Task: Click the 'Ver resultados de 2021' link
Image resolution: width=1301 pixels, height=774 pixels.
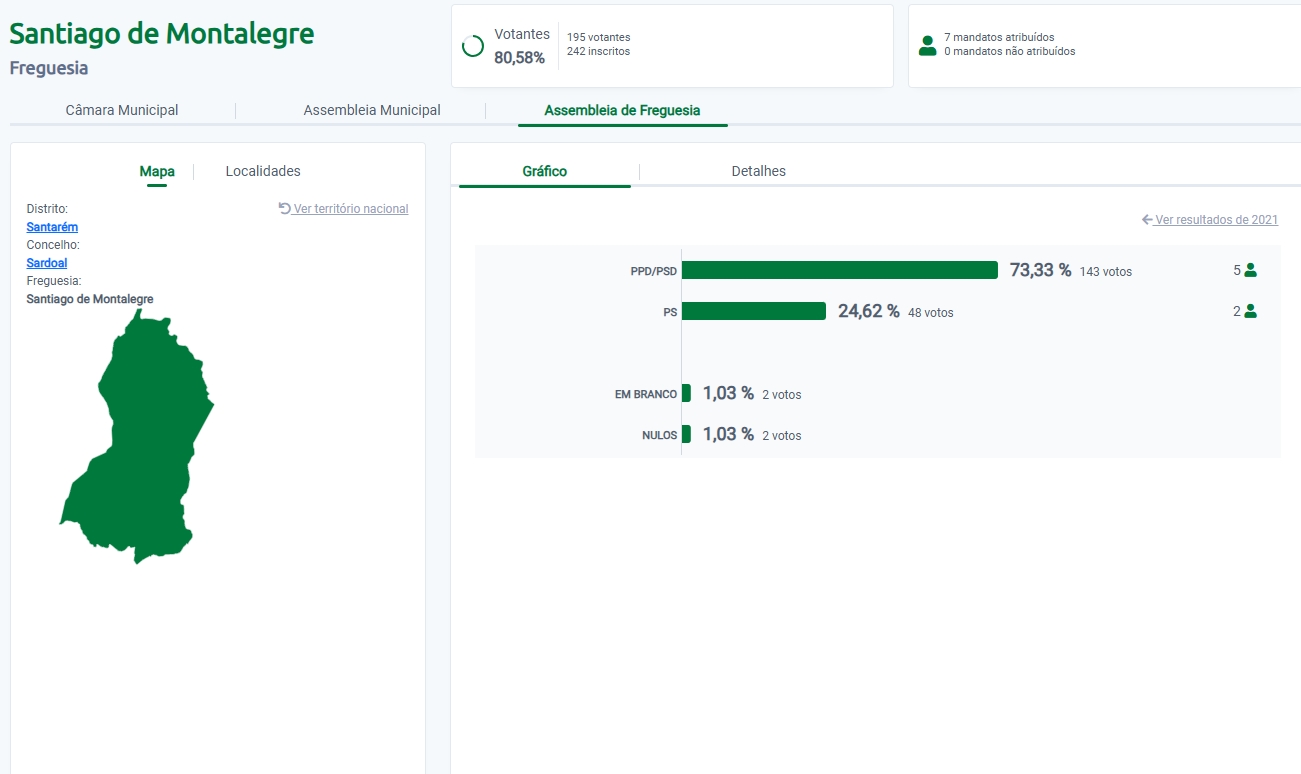Action: [1216, 220]
